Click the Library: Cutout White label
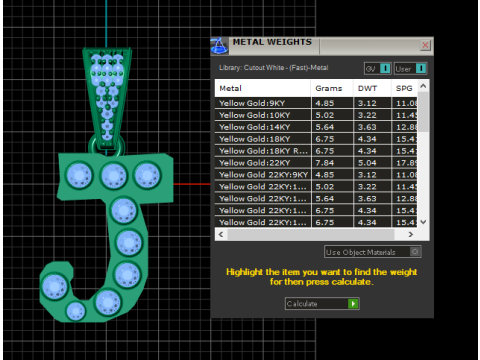This screenshot has height=360, width=480. (274, 68)
